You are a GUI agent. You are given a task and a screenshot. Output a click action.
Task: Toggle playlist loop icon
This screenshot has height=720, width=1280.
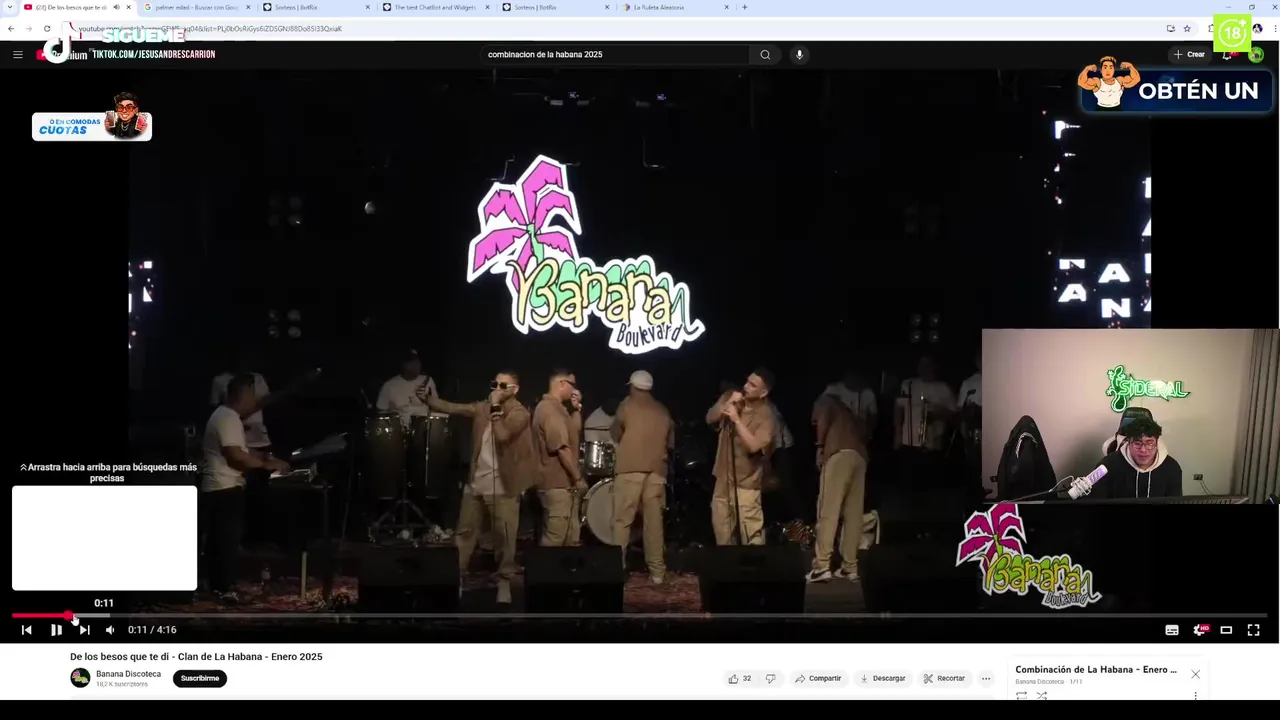pos(1022,695)
